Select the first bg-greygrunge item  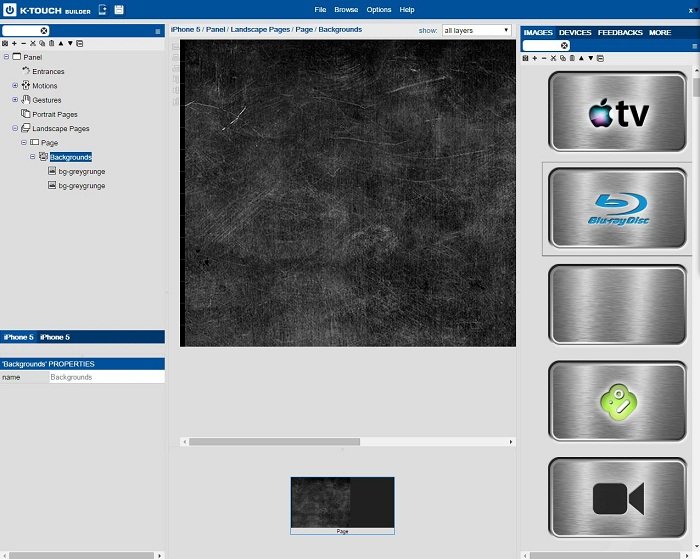82,171
